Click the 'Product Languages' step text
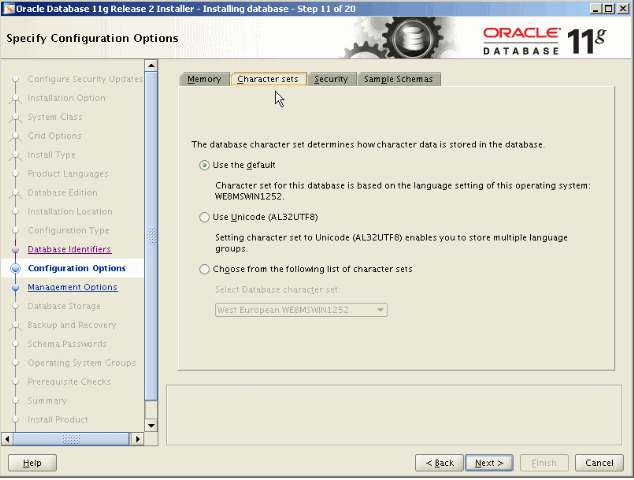 68,174
